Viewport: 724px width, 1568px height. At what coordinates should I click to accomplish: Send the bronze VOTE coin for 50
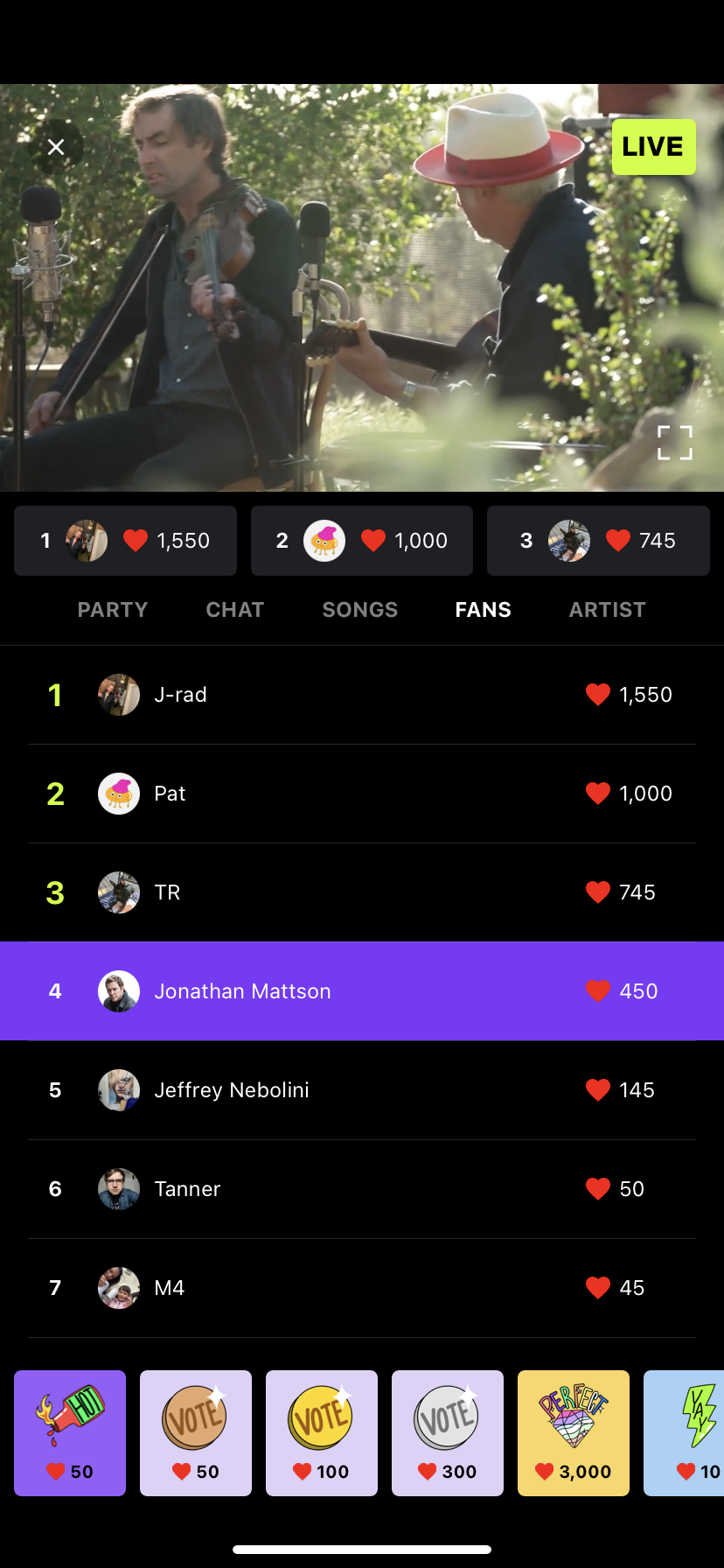[196, 1433]
